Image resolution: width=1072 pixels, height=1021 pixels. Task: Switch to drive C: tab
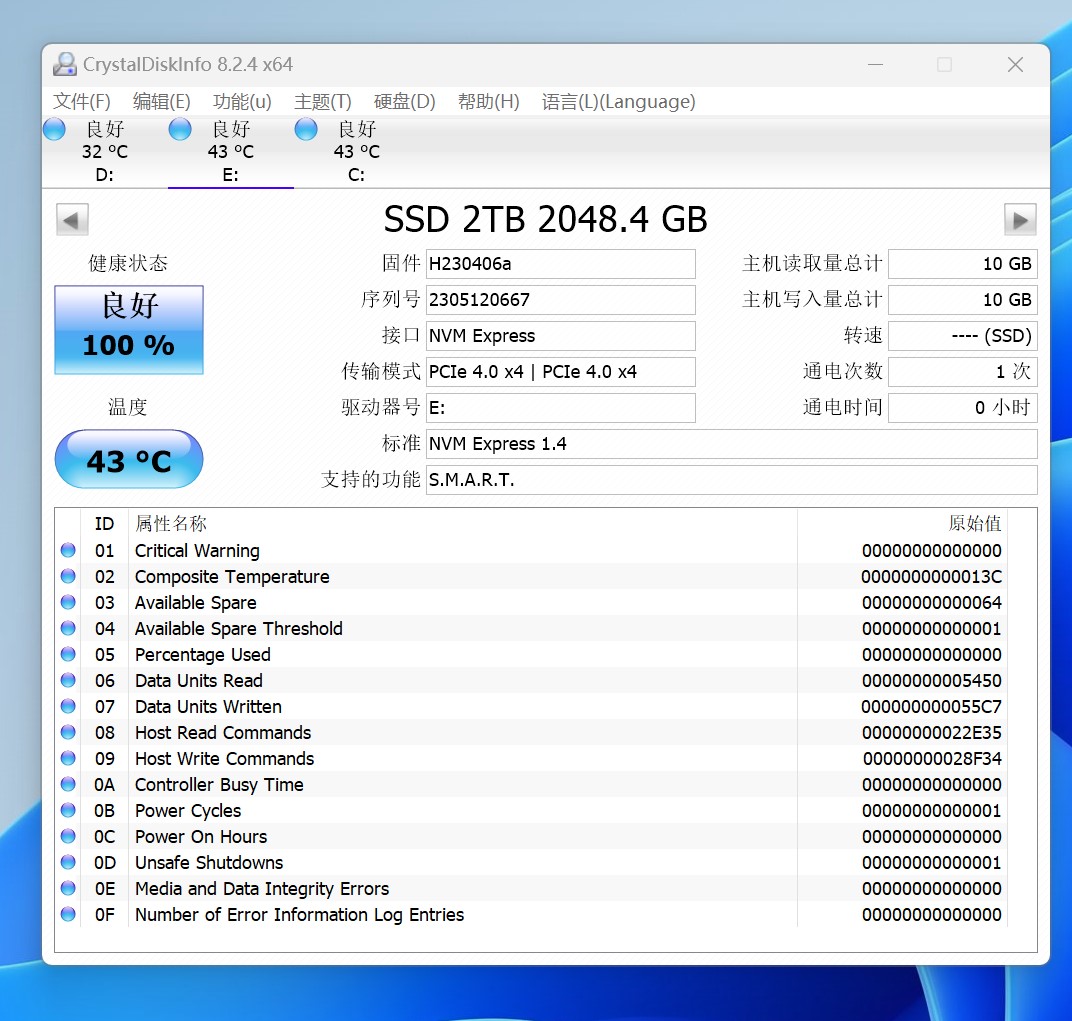(x=357, y=150)
